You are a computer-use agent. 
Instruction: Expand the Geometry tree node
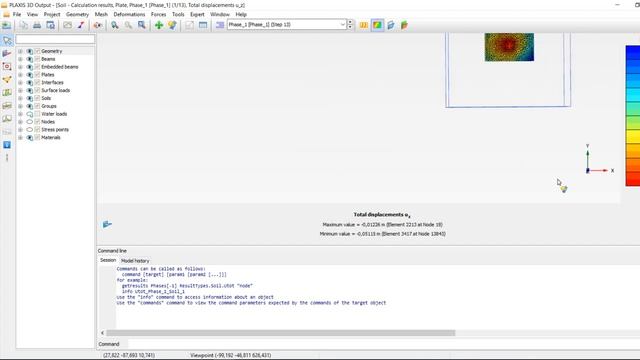pyautogui.click(x=20, y=51)
